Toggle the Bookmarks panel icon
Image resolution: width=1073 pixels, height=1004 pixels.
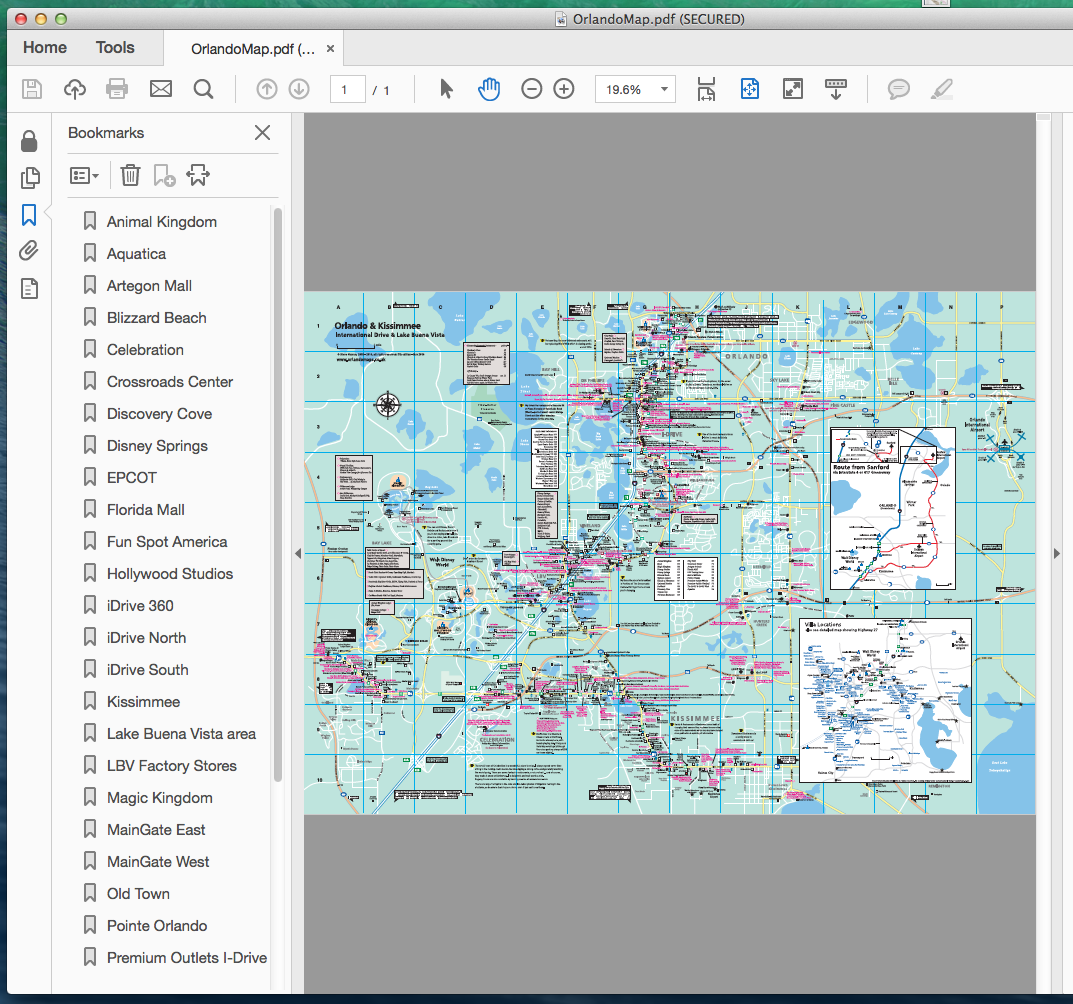(x=29, y=215)
